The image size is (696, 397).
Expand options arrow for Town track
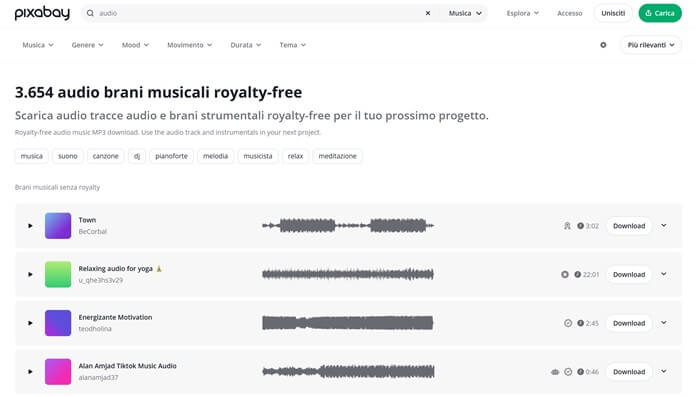pyautogui.click(x=664, y=226)
